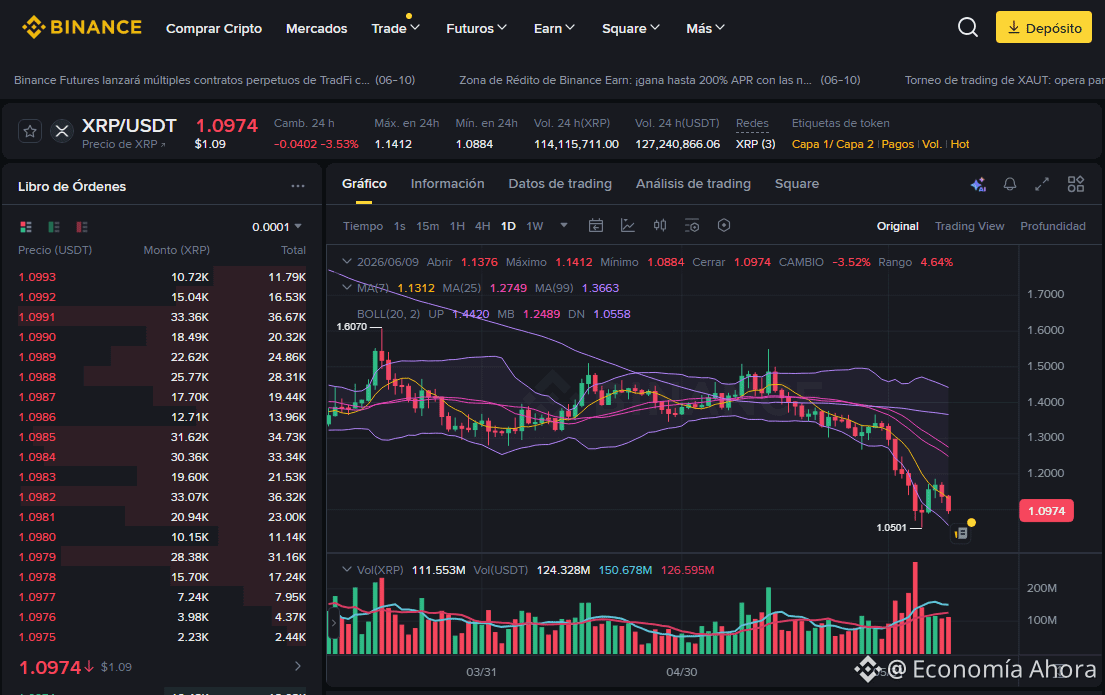The height and width of the screenshot is (695, 1105).
Task: Select the 1W time interval
Action: [535, 226]
